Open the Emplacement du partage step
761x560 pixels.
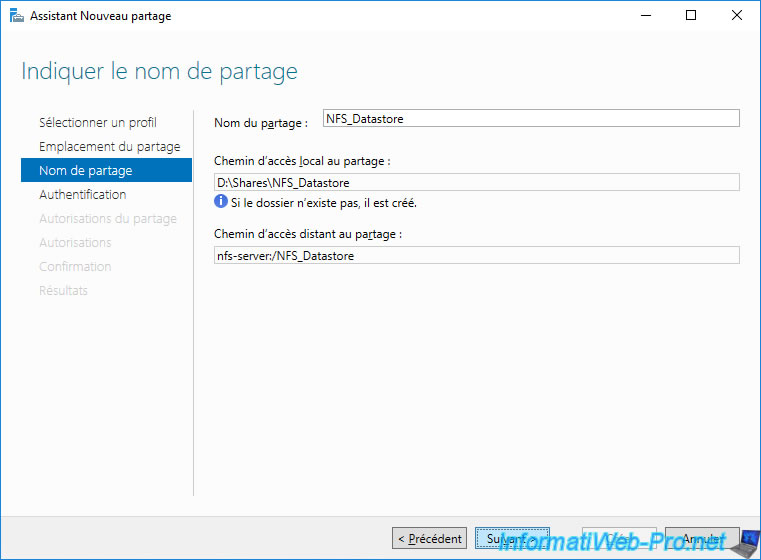coord(109,146)
